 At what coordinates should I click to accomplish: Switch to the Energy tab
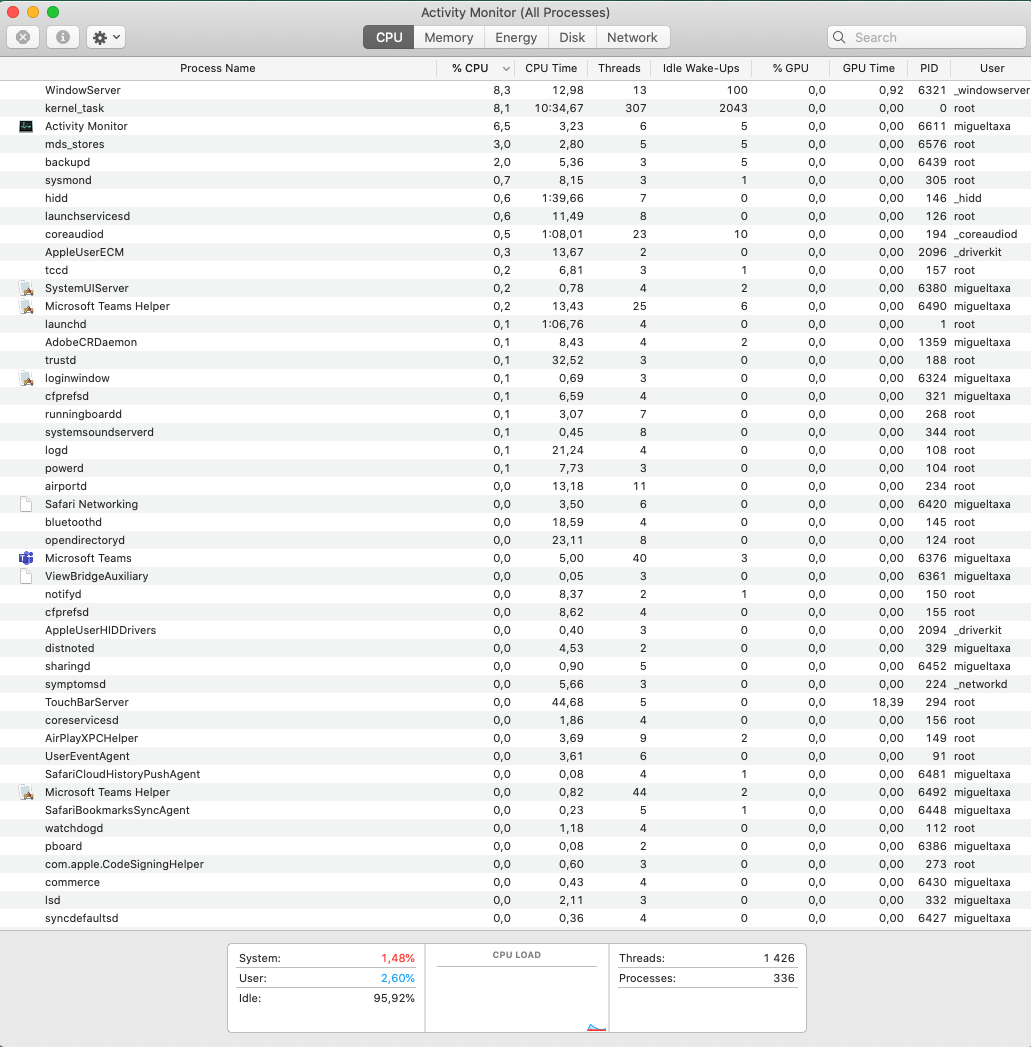point(516,37)
